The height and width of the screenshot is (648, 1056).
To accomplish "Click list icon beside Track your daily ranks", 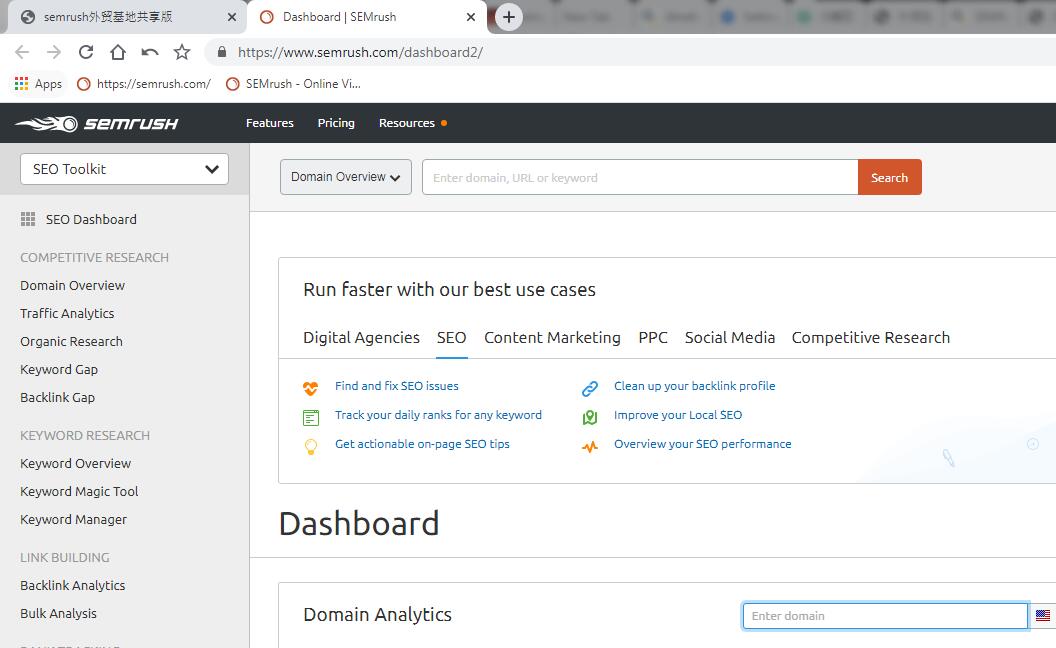I will coord(310,418).
